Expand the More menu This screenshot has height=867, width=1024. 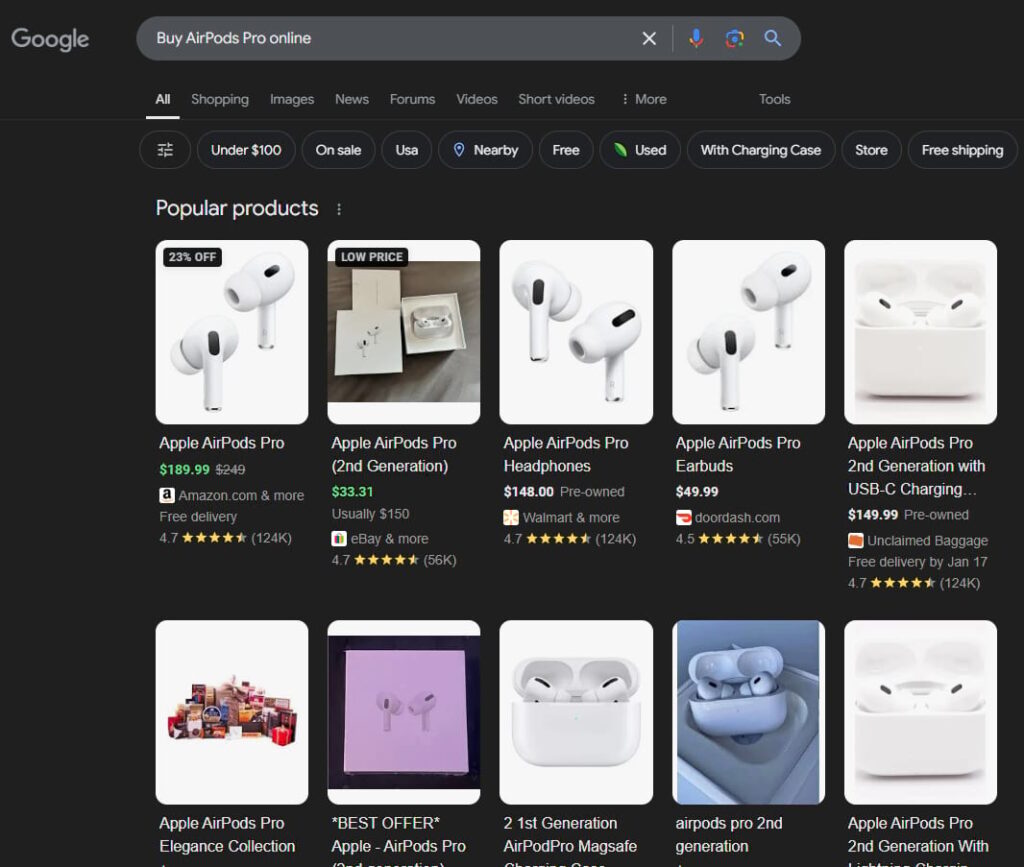(644, 99)
